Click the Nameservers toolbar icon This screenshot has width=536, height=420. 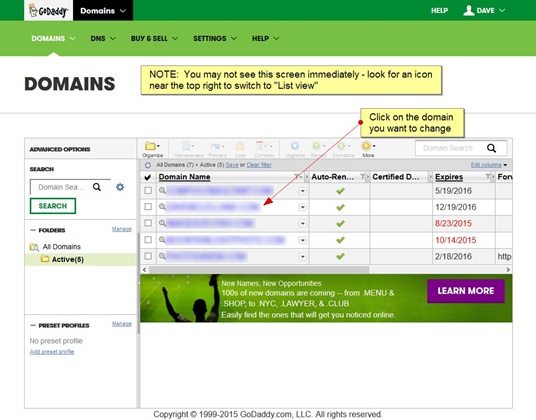188,149
